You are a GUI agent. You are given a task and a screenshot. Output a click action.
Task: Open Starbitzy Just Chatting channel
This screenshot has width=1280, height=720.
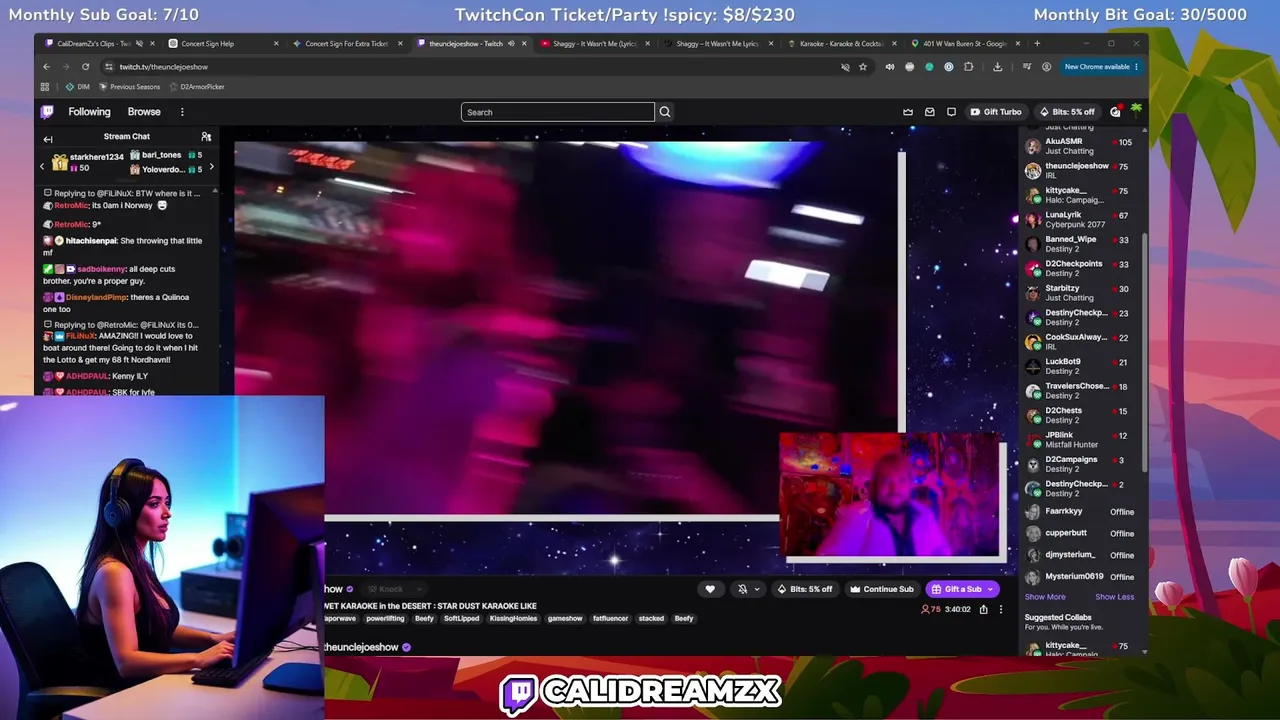coord(1082,293)
